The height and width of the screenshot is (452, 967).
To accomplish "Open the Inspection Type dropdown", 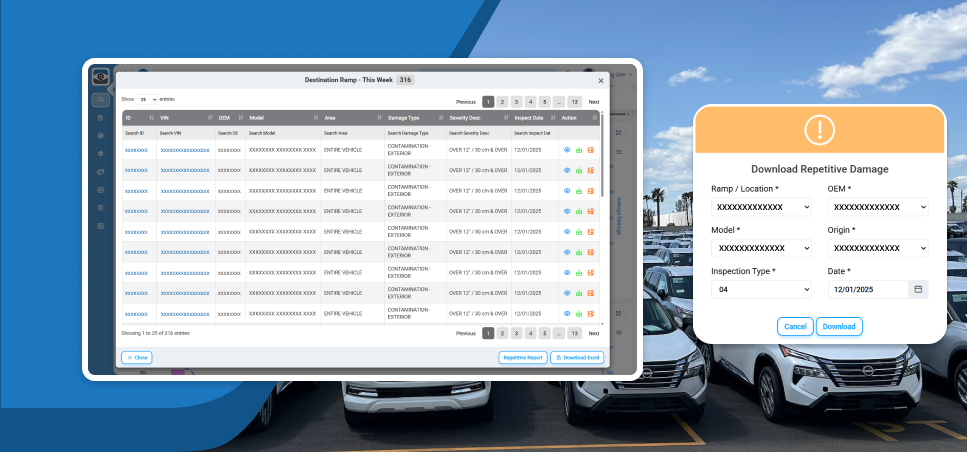I will coord(761,289).
